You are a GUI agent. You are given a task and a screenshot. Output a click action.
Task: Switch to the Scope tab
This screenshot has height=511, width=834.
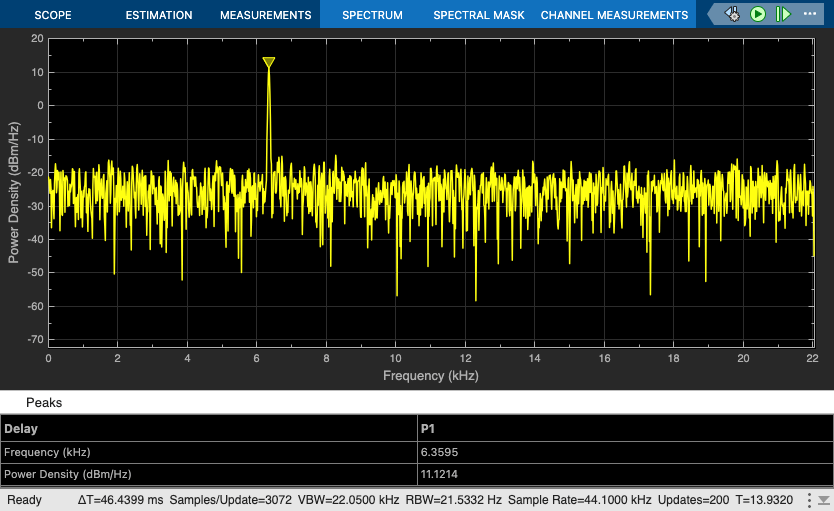coord(53,15)
